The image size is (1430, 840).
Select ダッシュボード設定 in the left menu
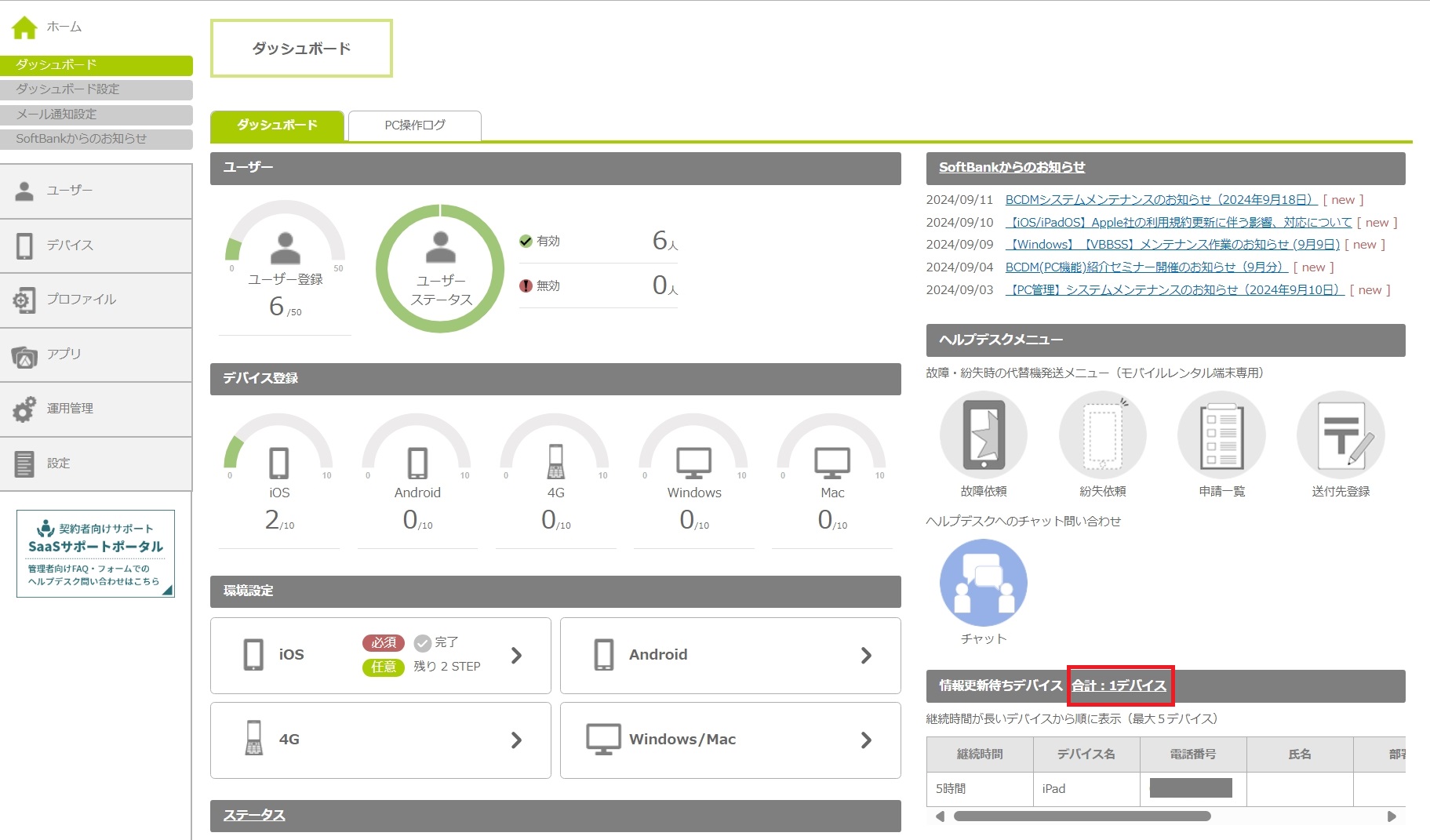coord(96,89)
